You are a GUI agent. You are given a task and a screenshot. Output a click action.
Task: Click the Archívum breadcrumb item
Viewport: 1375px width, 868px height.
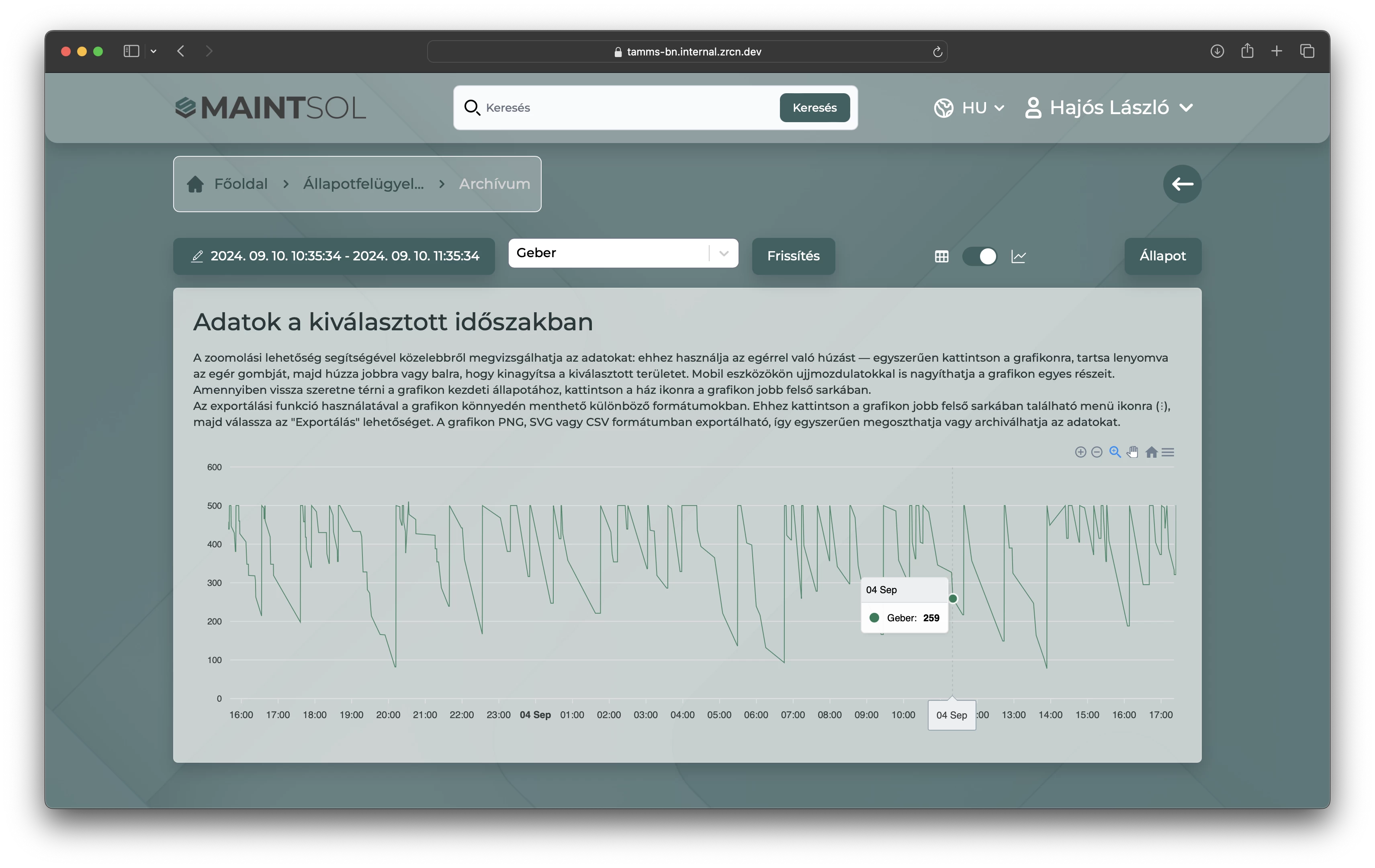[495, 184]
